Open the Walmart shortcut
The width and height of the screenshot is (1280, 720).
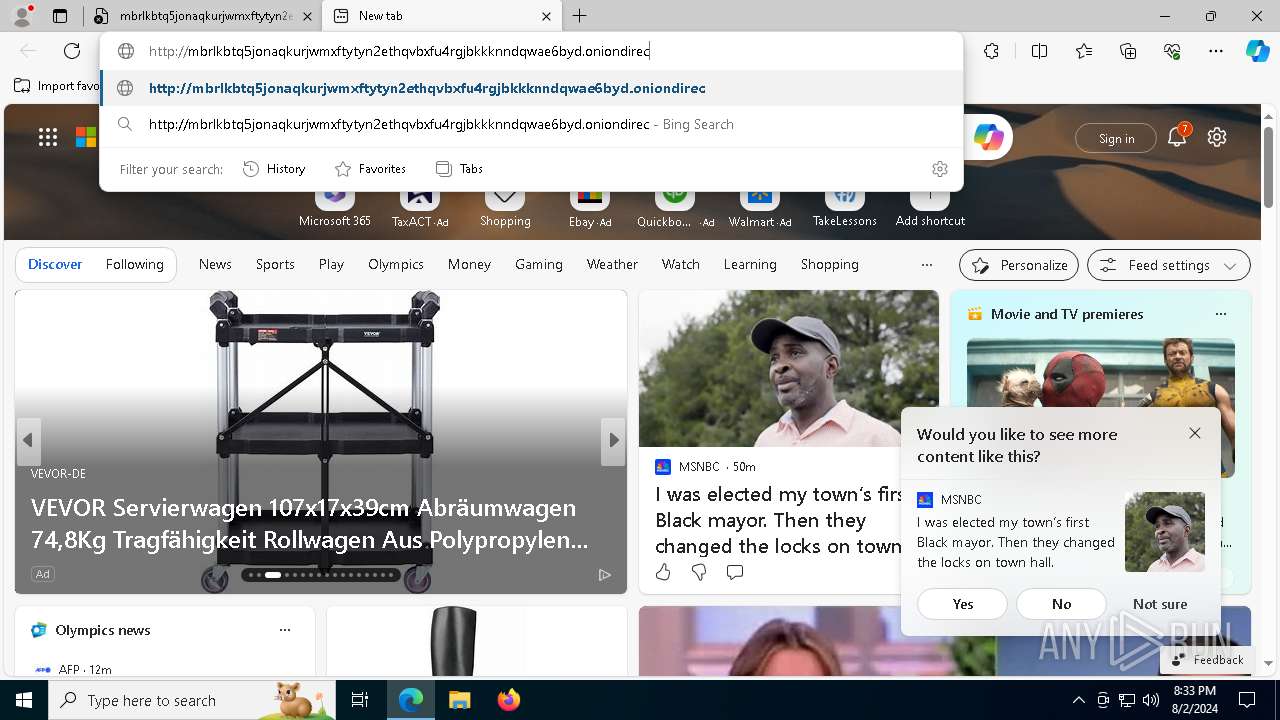(760, 208)
